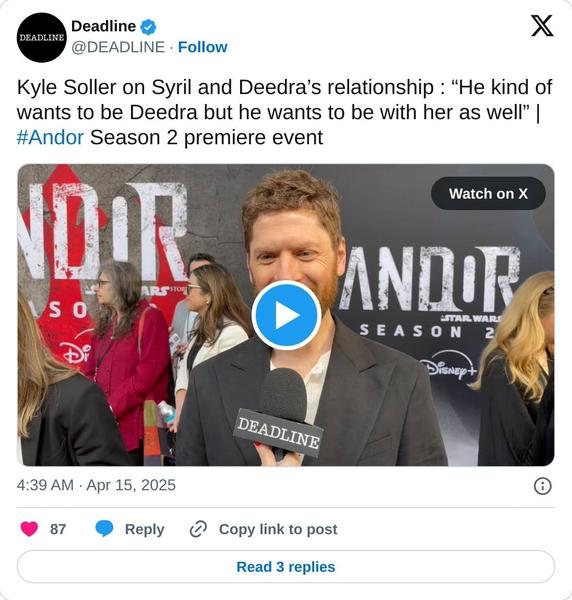
Task: Click the blue verified badge
Action: point(148,27)
